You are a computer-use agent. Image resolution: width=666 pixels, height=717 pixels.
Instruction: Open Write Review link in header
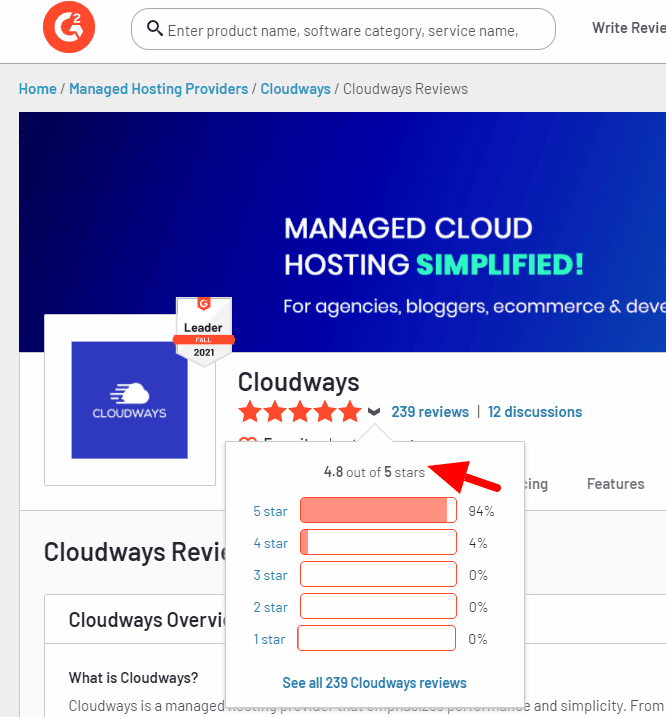(x=629, y=28)
